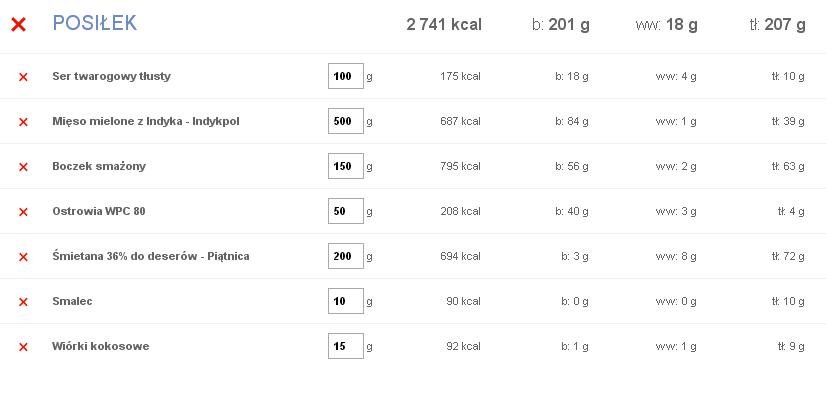Edit Śmietana 200 g amount field
Screen dimensions: 826x404
pyautogui.click(x=346, y=256)
